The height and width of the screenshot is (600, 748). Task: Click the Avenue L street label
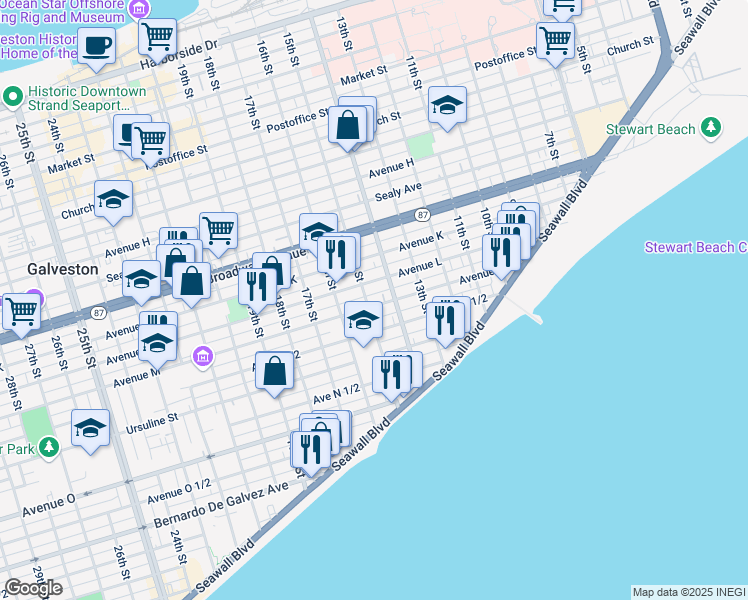(x=420, y=268)
